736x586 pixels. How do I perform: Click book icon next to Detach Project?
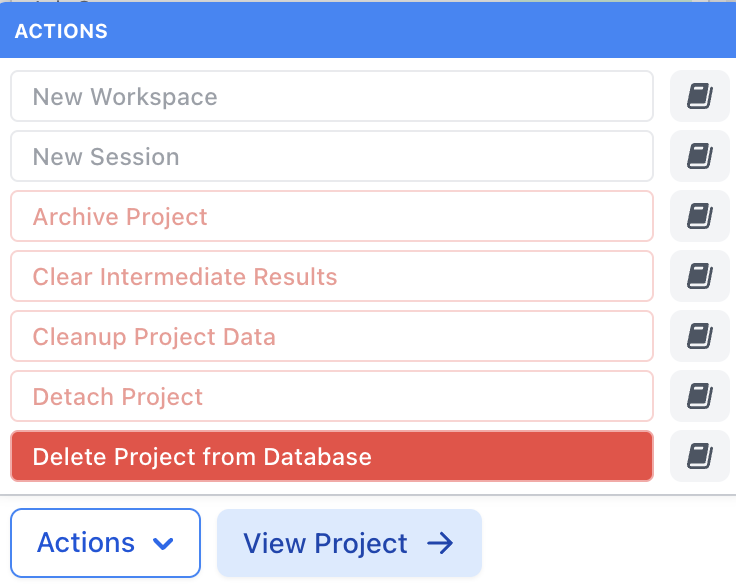(x=699, y=397)
